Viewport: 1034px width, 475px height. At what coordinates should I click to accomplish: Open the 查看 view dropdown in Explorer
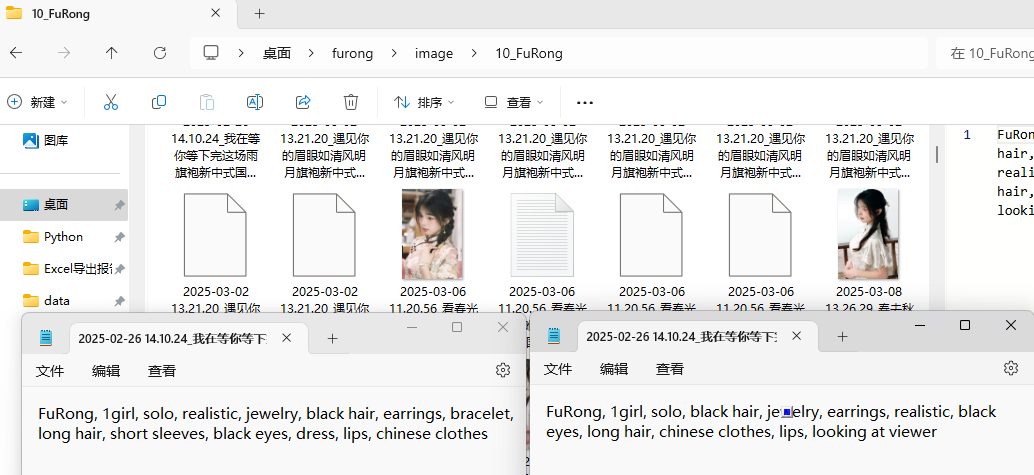(514, 102)
